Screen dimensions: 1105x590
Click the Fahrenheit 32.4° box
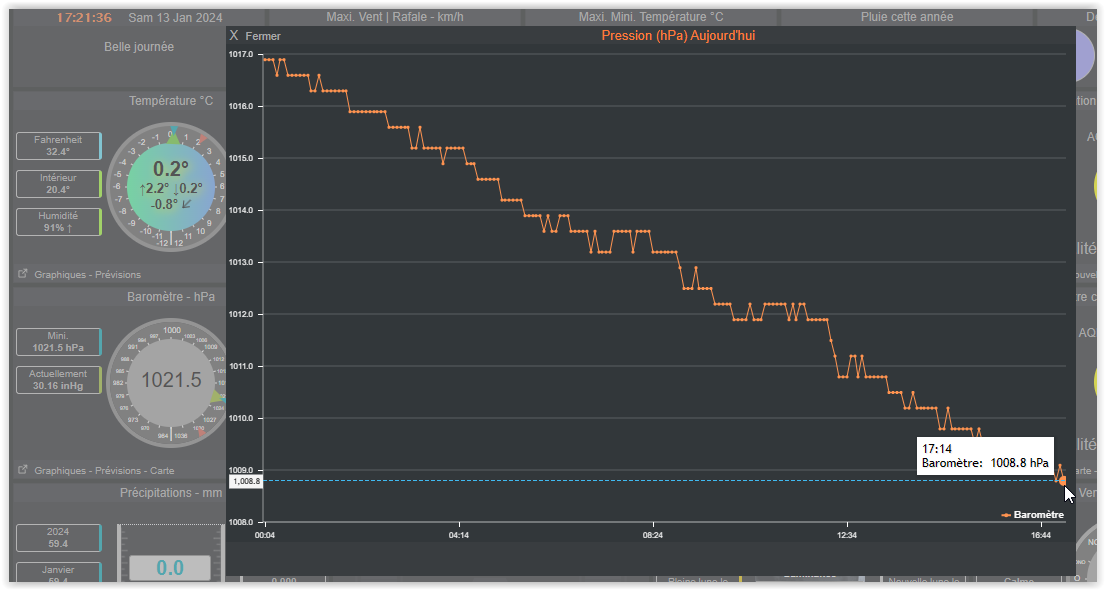[x=58, y=146]
